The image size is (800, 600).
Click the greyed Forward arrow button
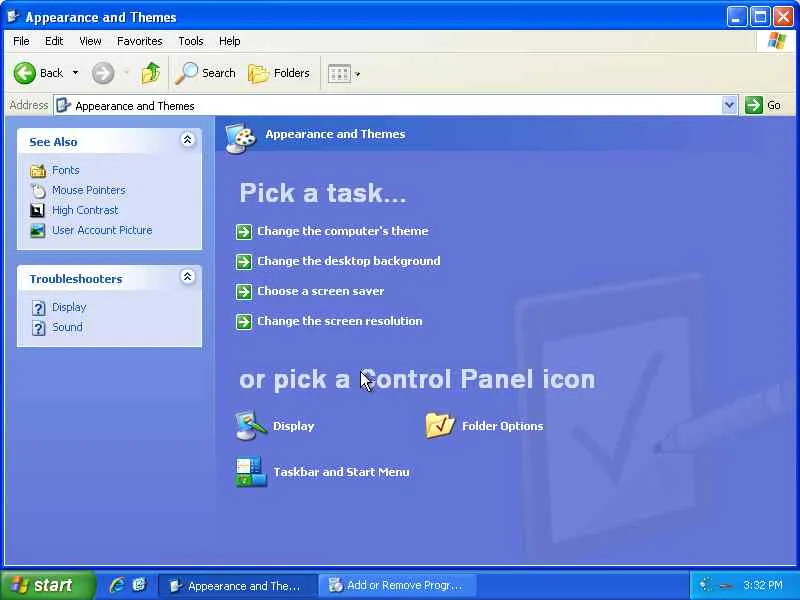[103, 73]
